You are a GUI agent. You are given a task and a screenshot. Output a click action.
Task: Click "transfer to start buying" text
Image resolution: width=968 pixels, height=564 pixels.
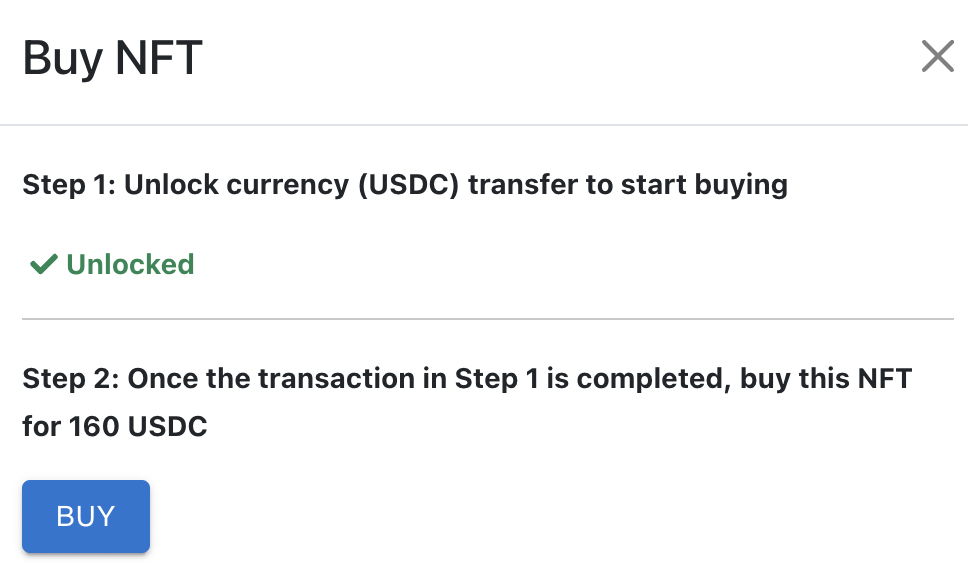[x=628, y=185]
